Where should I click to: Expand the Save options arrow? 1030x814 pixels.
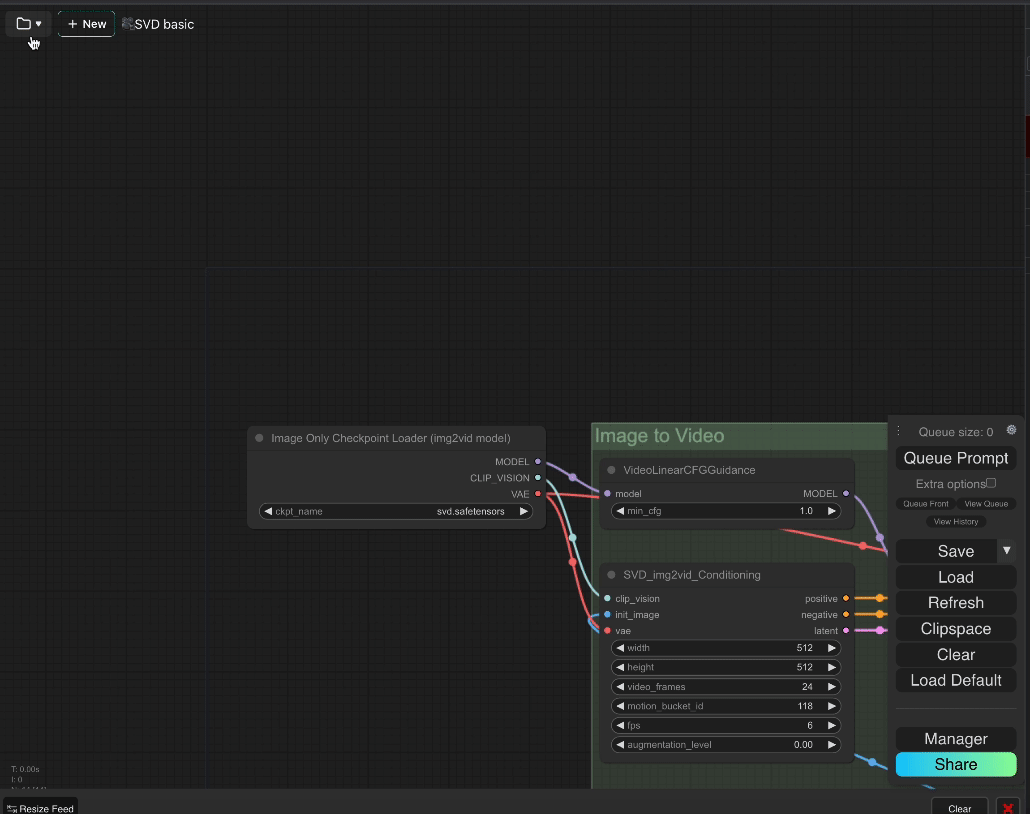click(x=1007, y=551)
